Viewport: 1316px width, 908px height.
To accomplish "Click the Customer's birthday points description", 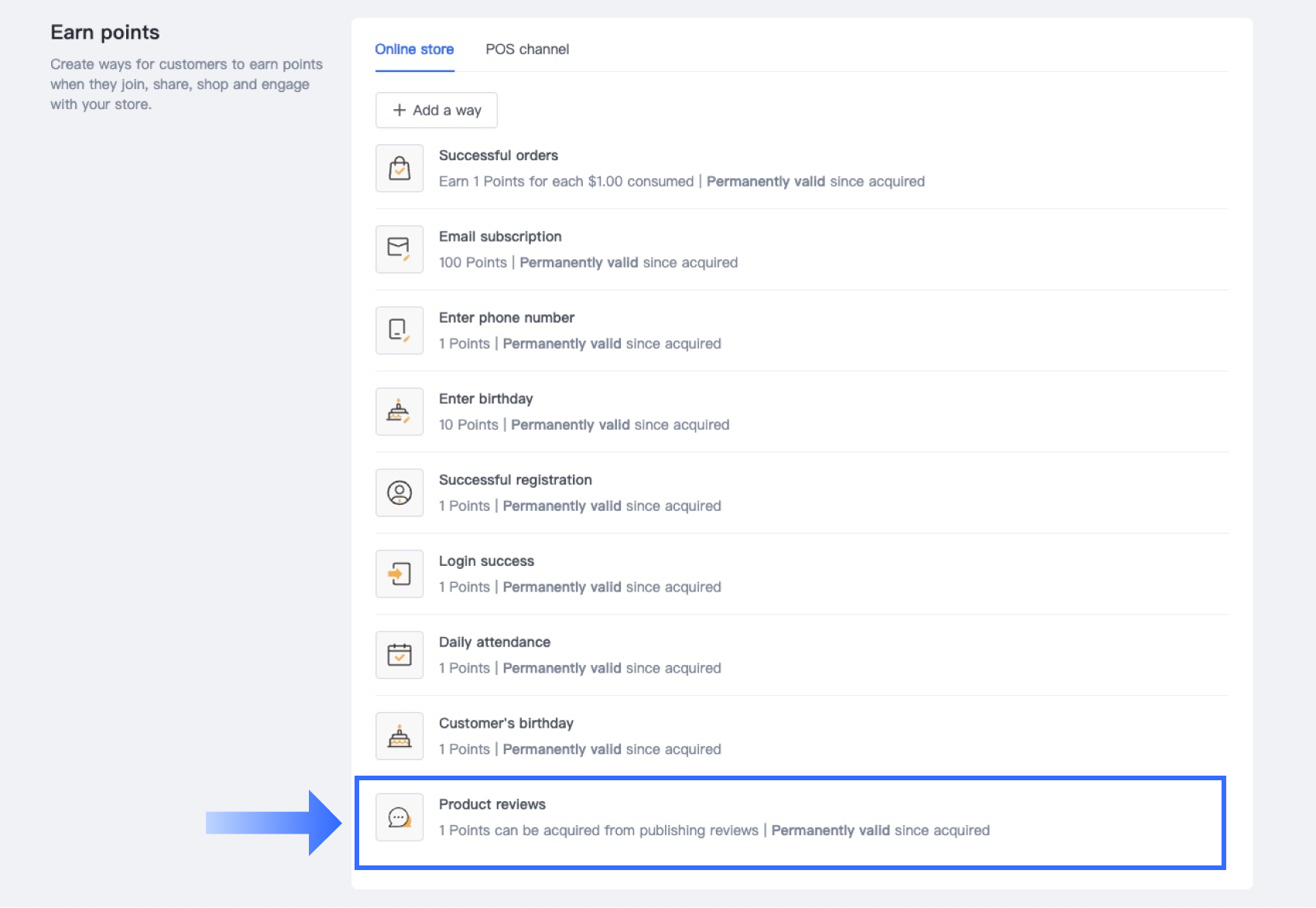I will [x=580, y=749].
